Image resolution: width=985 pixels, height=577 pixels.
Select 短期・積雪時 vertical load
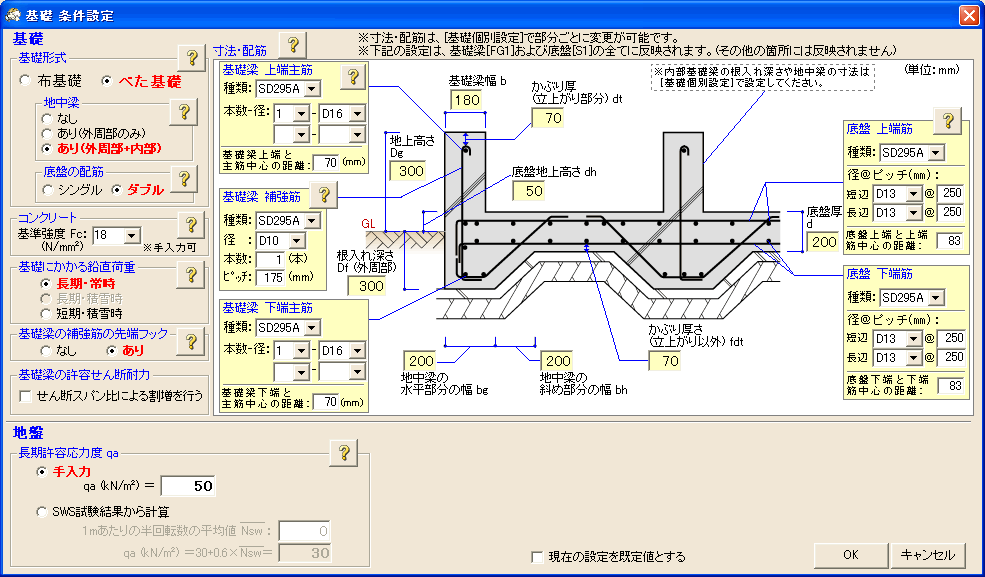(81, 313)
